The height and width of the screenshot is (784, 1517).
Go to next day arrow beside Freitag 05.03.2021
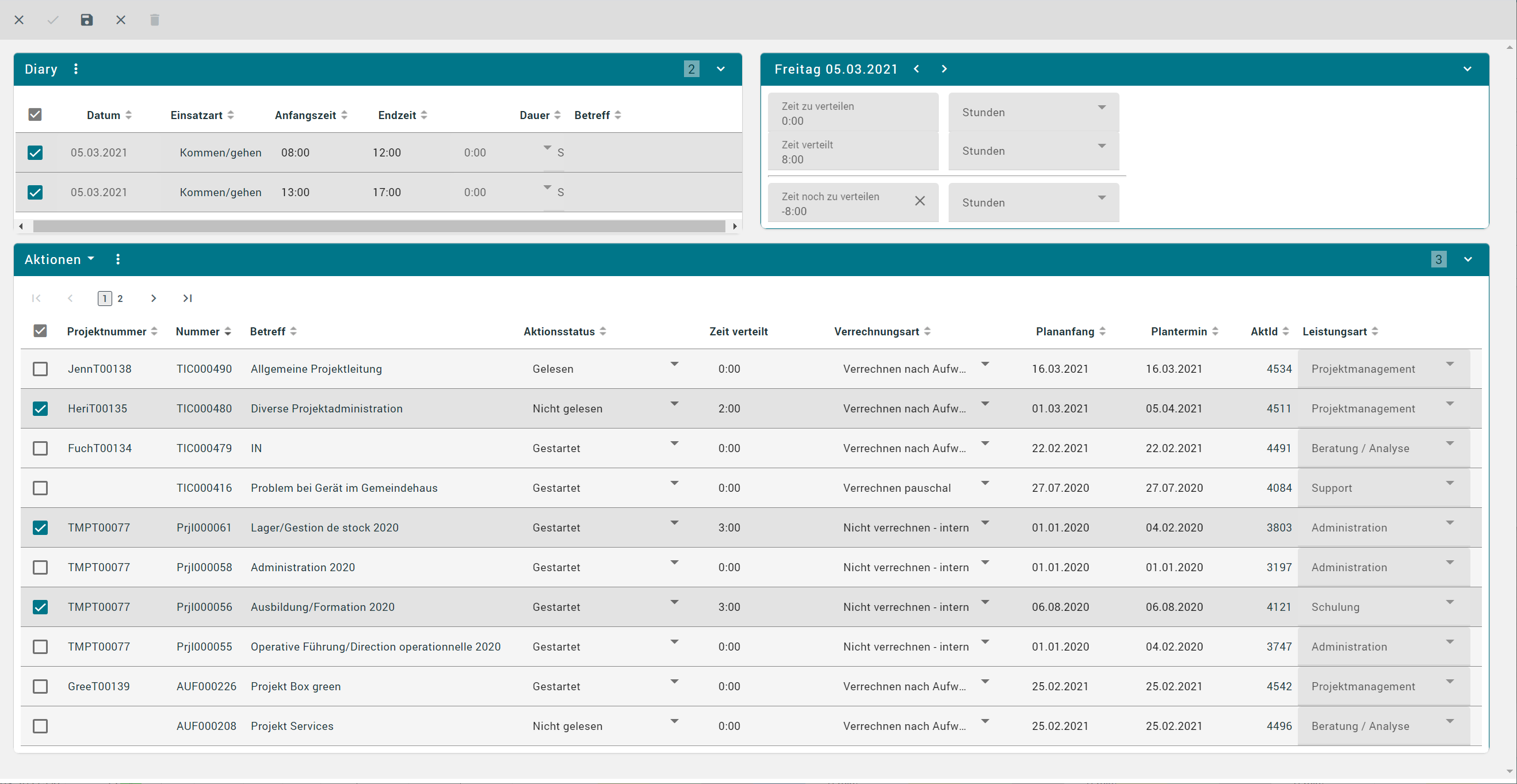(x=944, y=69)
